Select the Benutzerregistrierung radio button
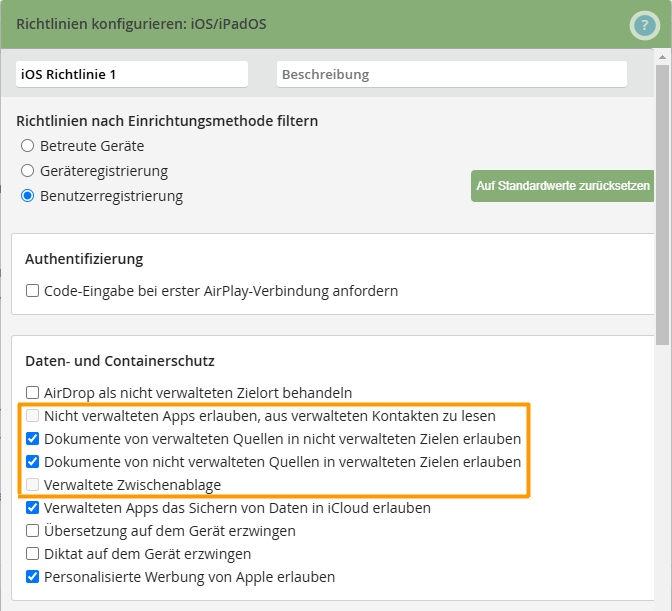 (27, 196)
